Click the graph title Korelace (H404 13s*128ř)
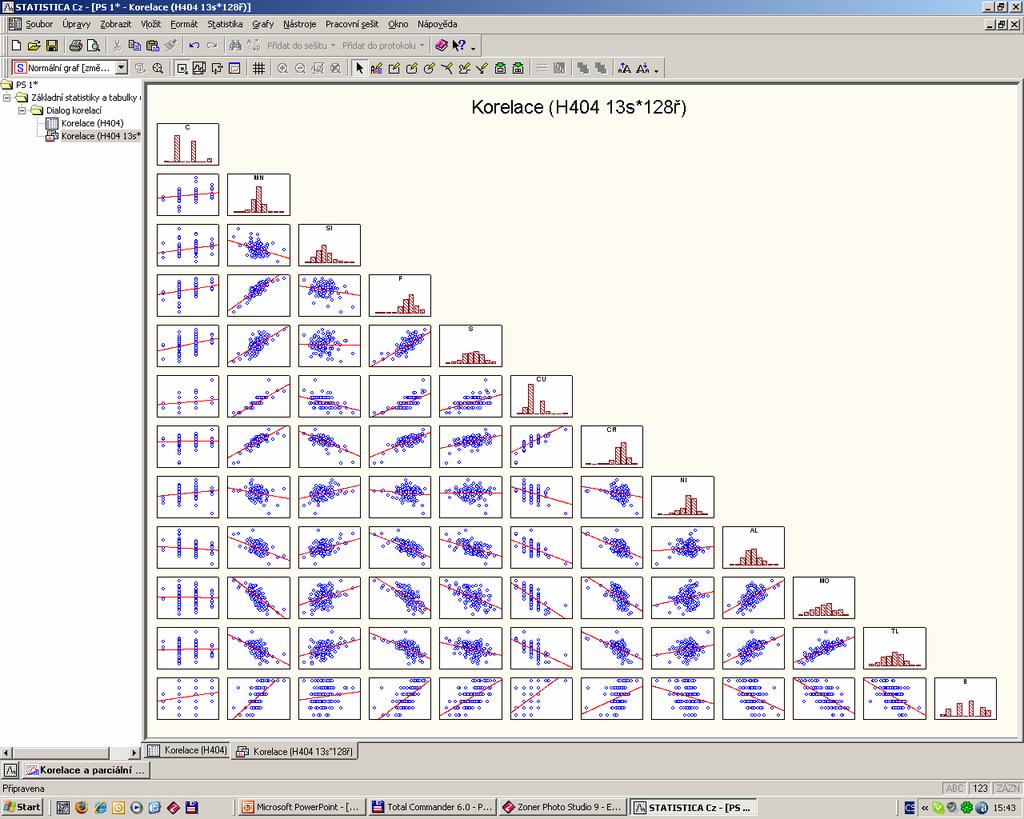1024x819 pixels. pyautogui.click(x=579, y=107)
